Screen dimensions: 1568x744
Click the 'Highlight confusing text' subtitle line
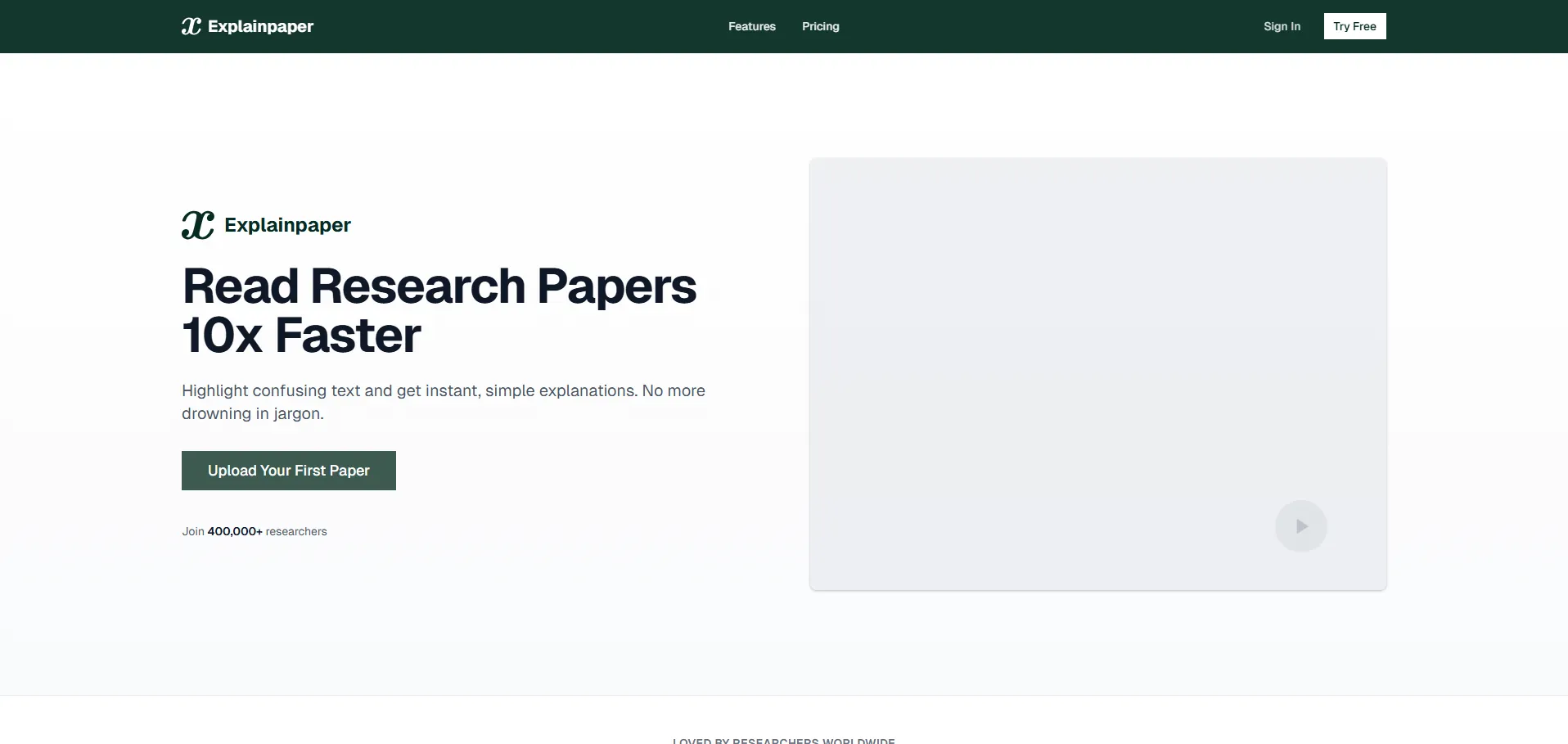(443, 390)
